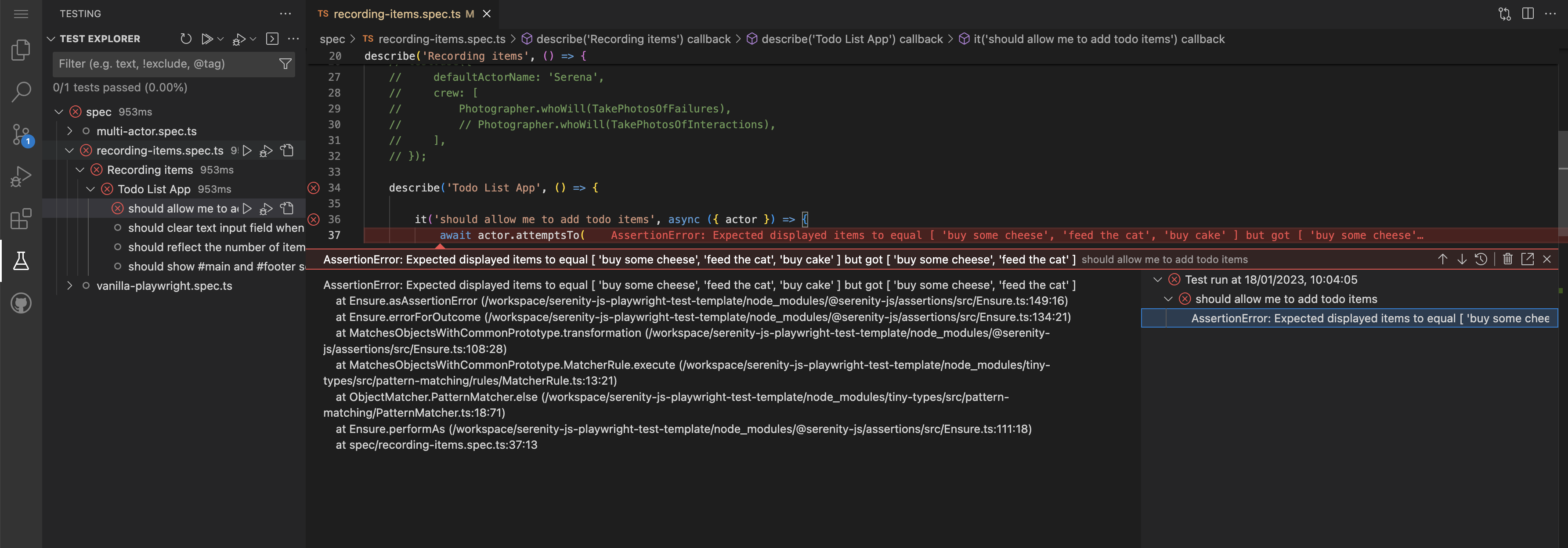
Task: Refresh tests in the Test Explorer toolbar
Action: [x=186, y=38]
